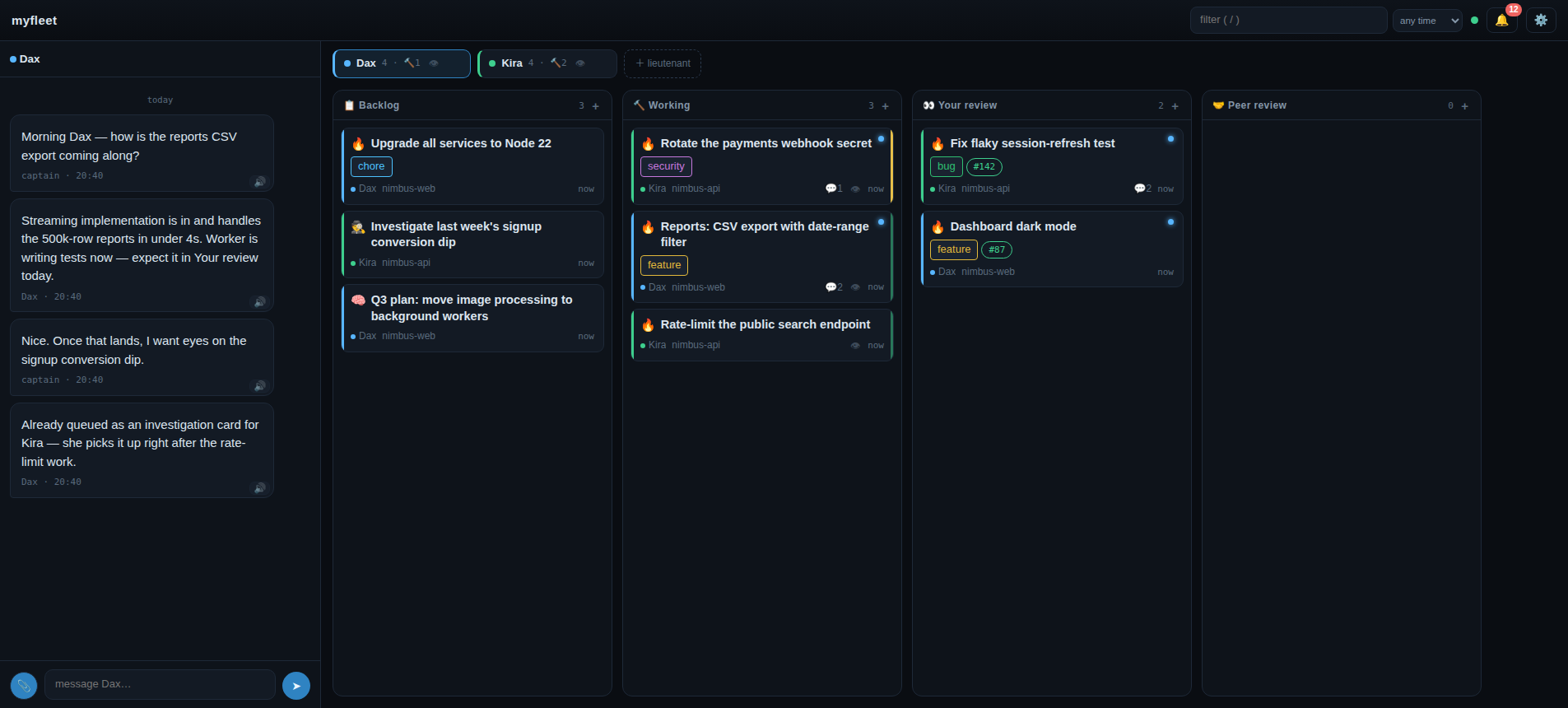The image size is (1568, 708).
Task: Click 'nimbus-web' on the Q3 plan card
Action: point(408,336)
